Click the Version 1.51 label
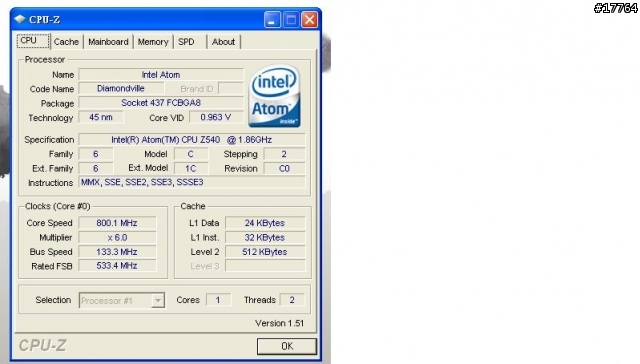The width and height of the screenshot is (640, 364). point(280,323)
